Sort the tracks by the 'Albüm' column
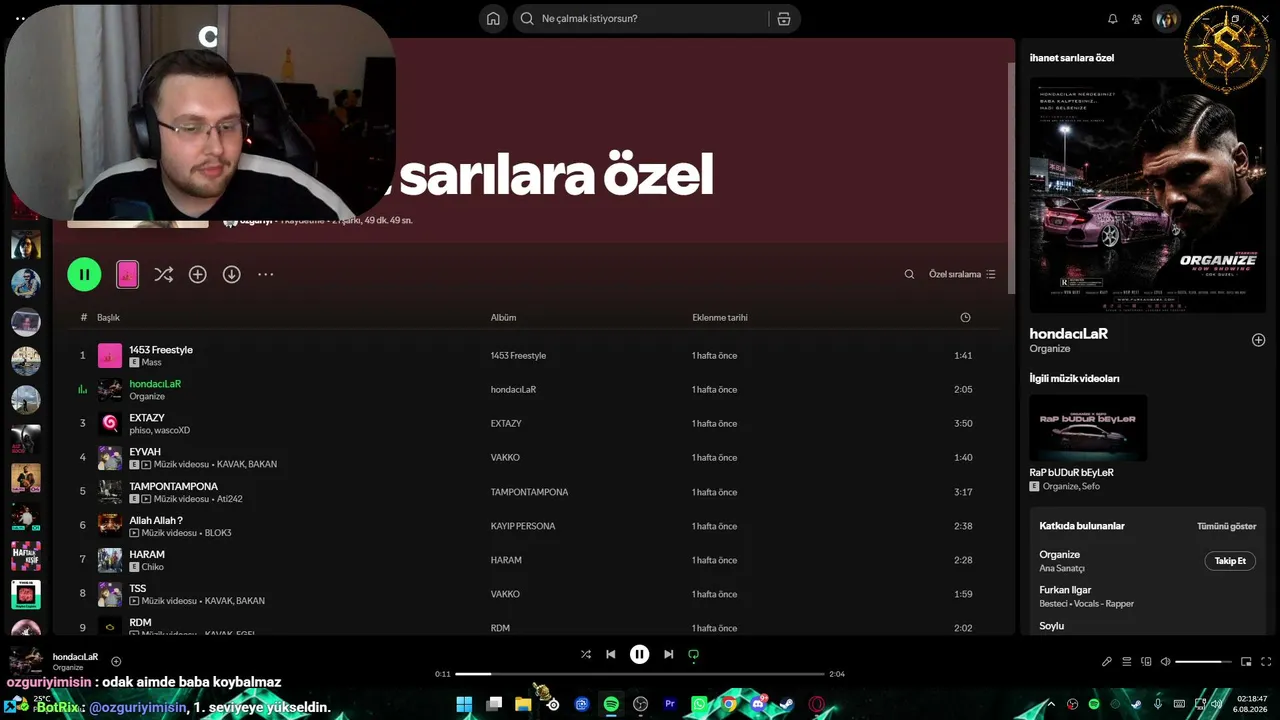 [x=503, y=318]
